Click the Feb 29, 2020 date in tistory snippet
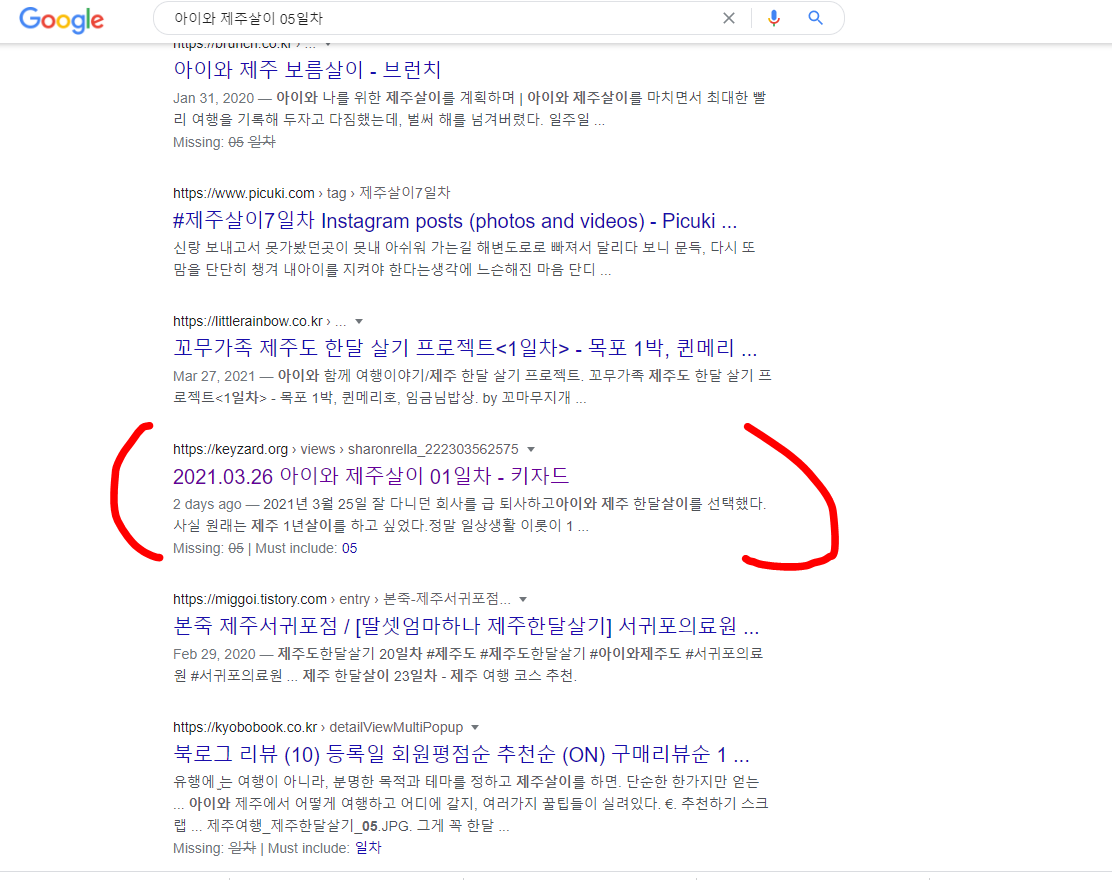 [214, 654]
